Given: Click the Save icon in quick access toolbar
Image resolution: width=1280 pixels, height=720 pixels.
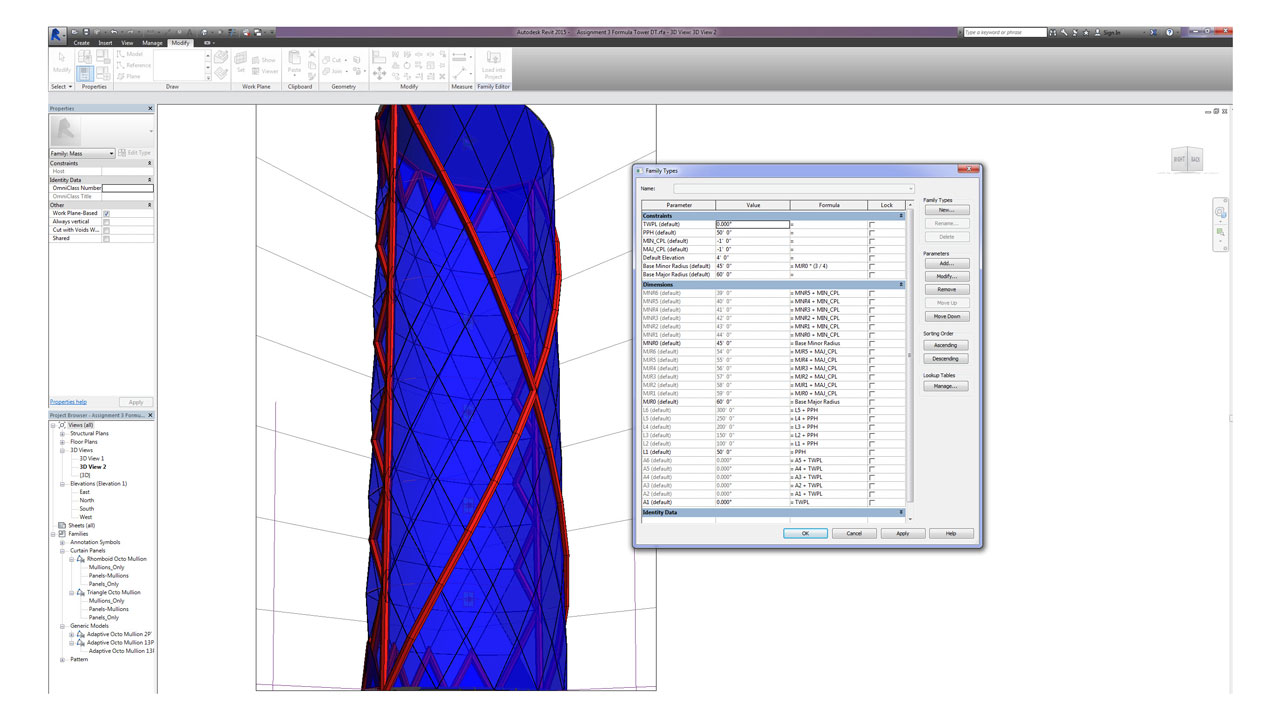Looking at the screenshot, I should point(87,33).
